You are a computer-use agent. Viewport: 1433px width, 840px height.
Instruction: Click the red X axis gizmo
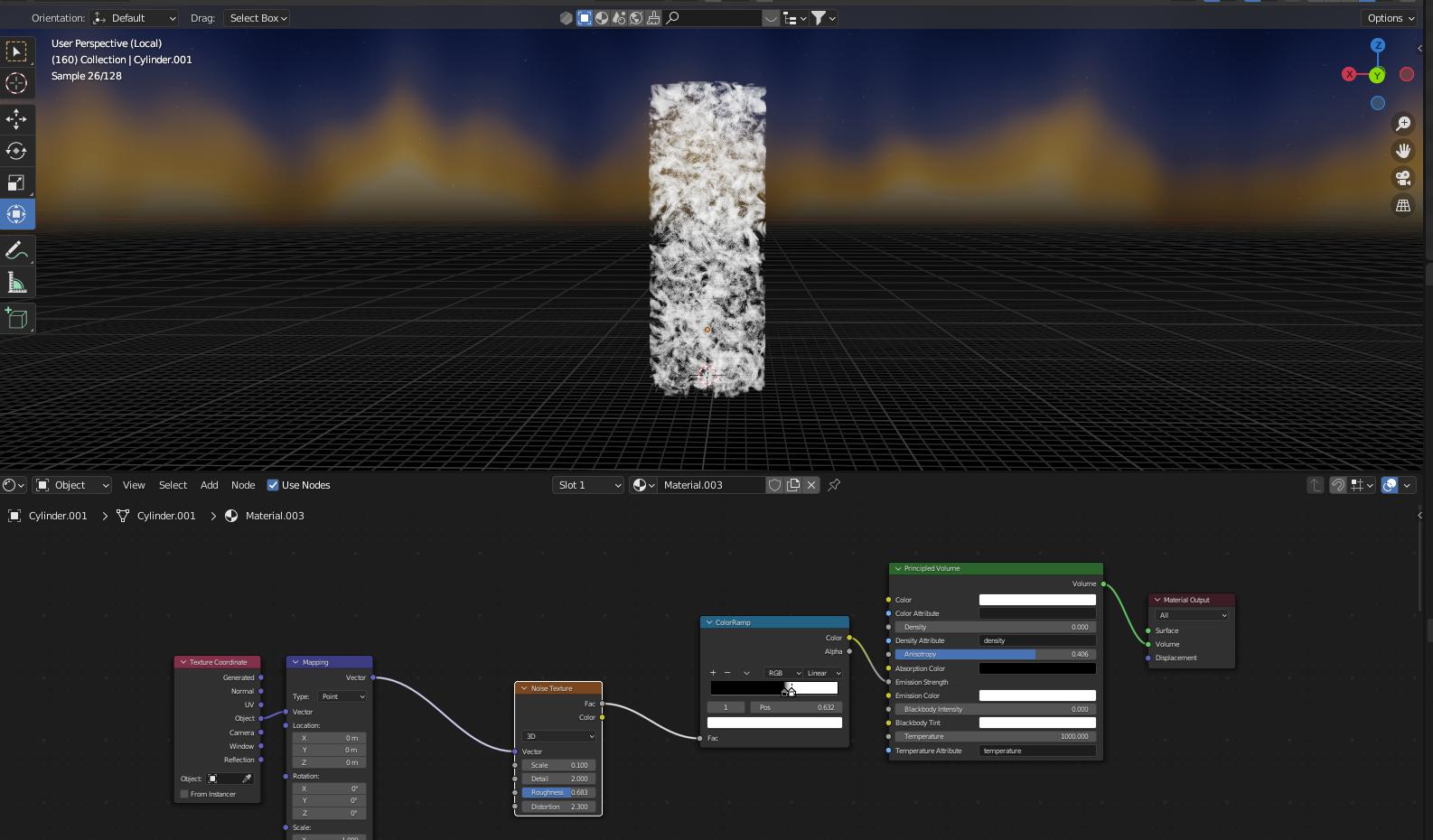[1349, 74]
